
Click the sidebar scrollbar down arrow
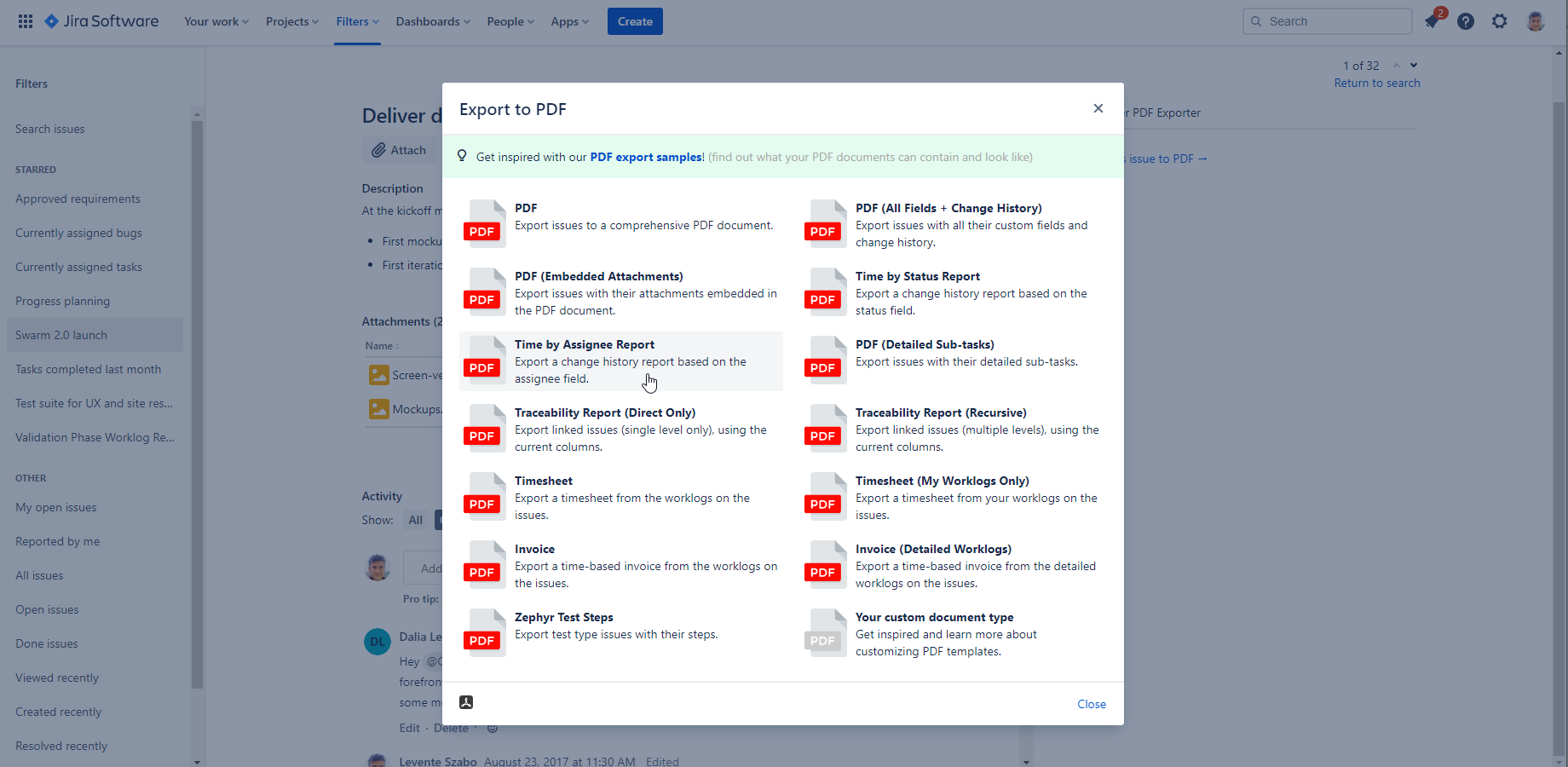(197, 762)
